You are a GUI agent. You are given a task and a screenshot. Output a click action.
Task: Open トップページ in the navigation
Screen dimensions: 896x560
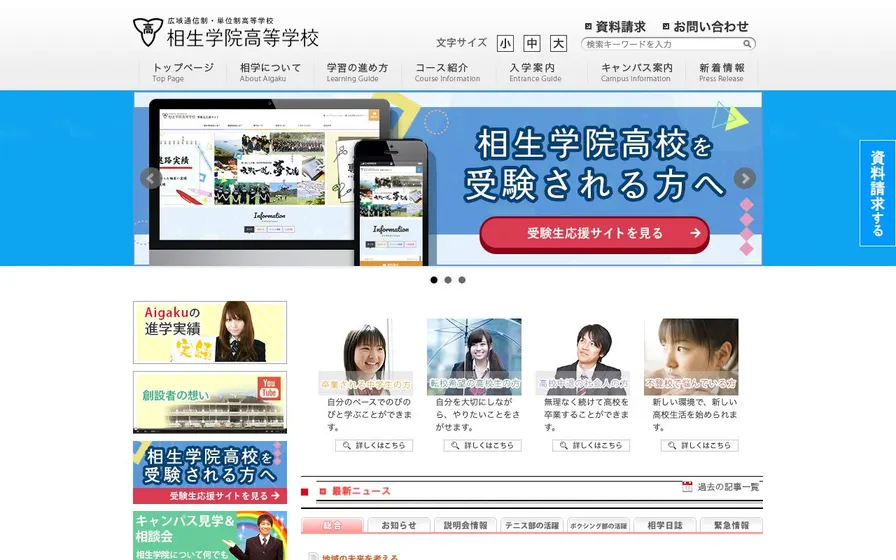(x=183, y=73)
